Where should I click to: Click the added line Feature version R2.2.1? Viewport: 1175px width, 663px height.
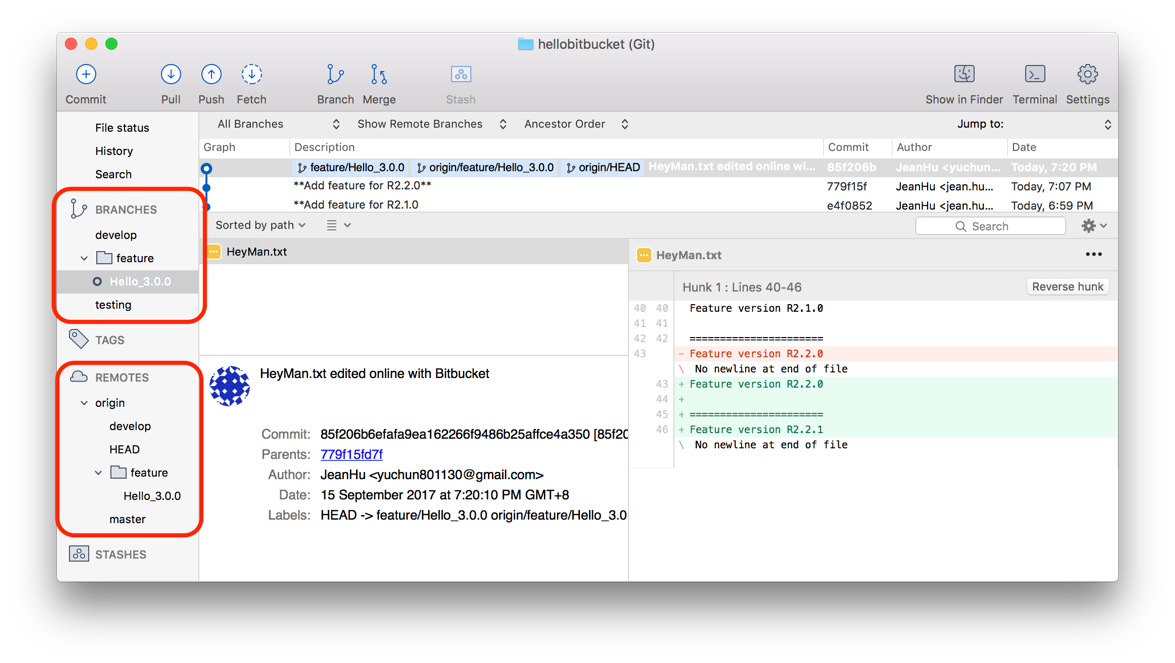click(756, 429)
